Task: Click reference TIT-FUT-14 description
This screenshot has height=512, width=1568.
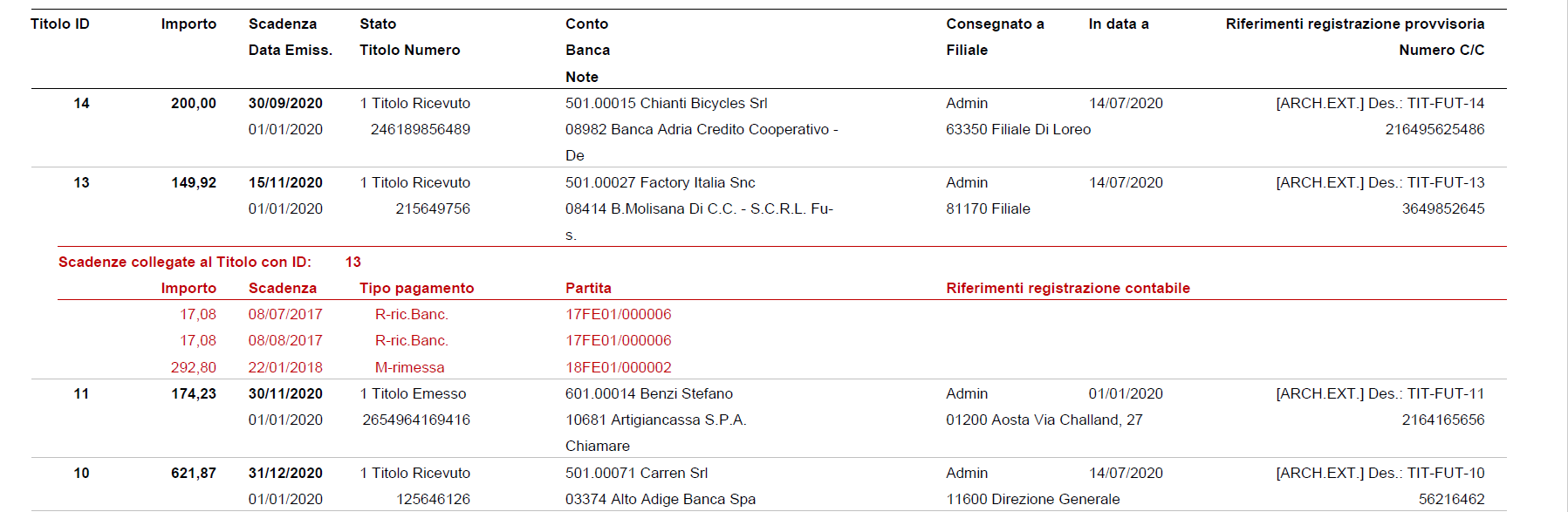Action: click(x=1380, y=104)
